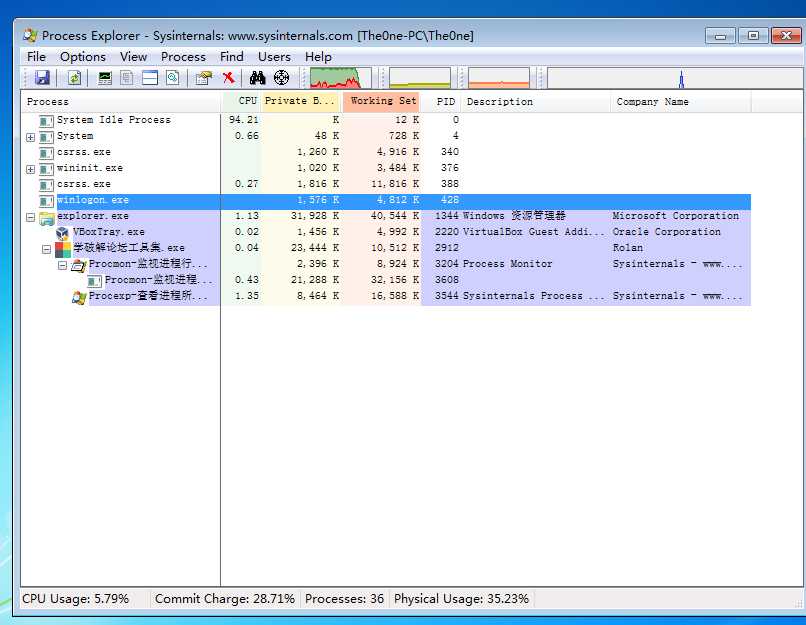Open System Information graph icon
The width and height of the screenshot is (806, 625).
click(x=105, y=78)
